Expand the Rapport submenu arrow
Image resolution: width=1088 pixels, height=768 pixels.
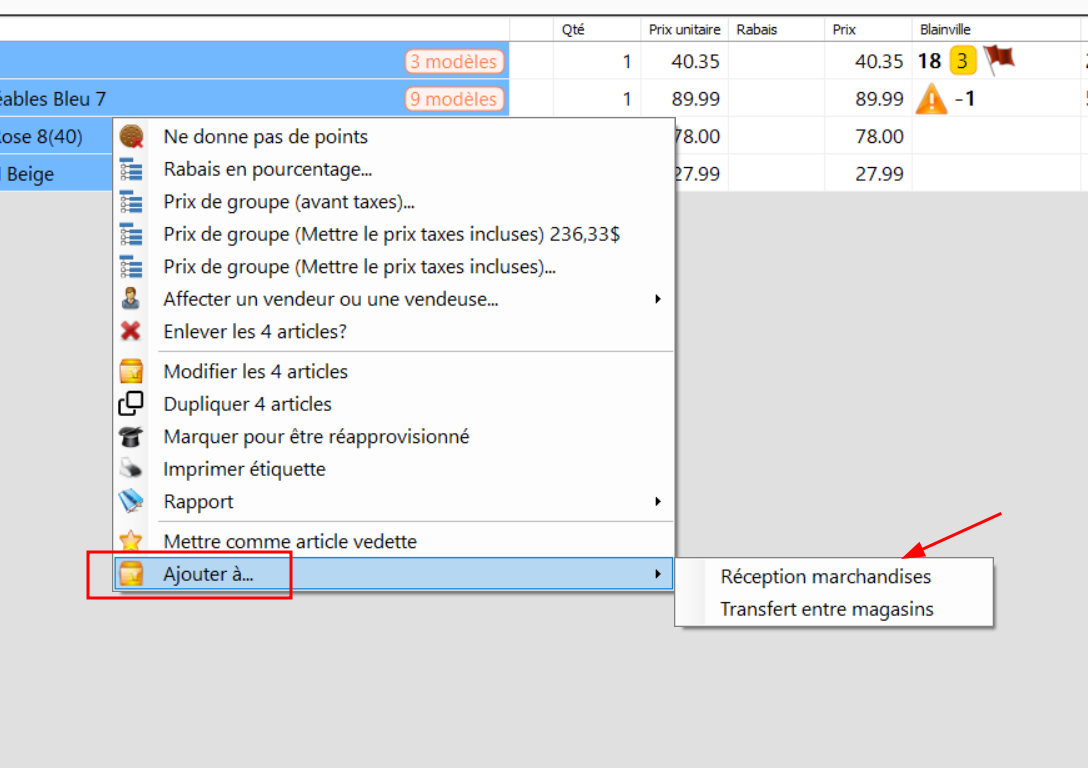[x=657, y=501]
